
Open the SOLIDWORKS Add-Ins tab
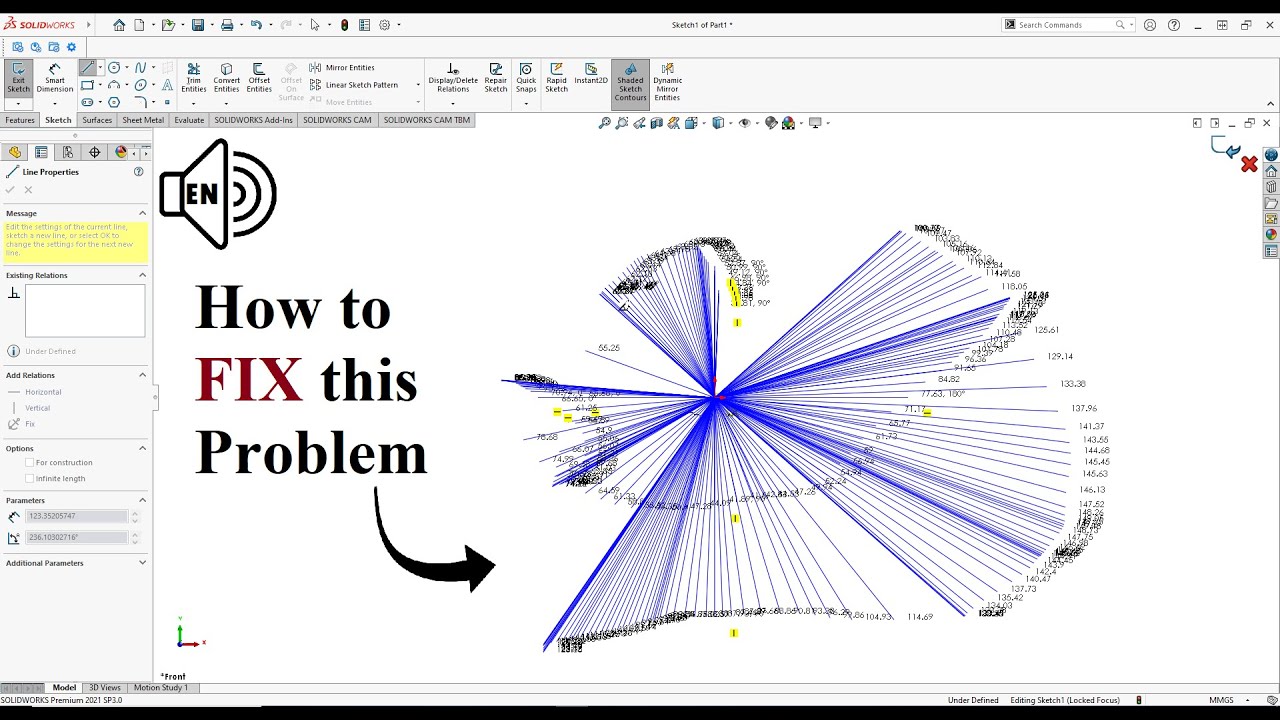click(253, 120)
